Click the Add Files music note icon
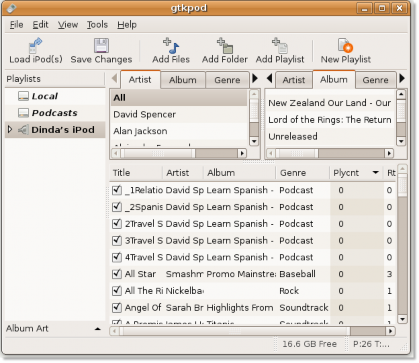The width and height of the screenshot is (419, 363). click(171, 46)
